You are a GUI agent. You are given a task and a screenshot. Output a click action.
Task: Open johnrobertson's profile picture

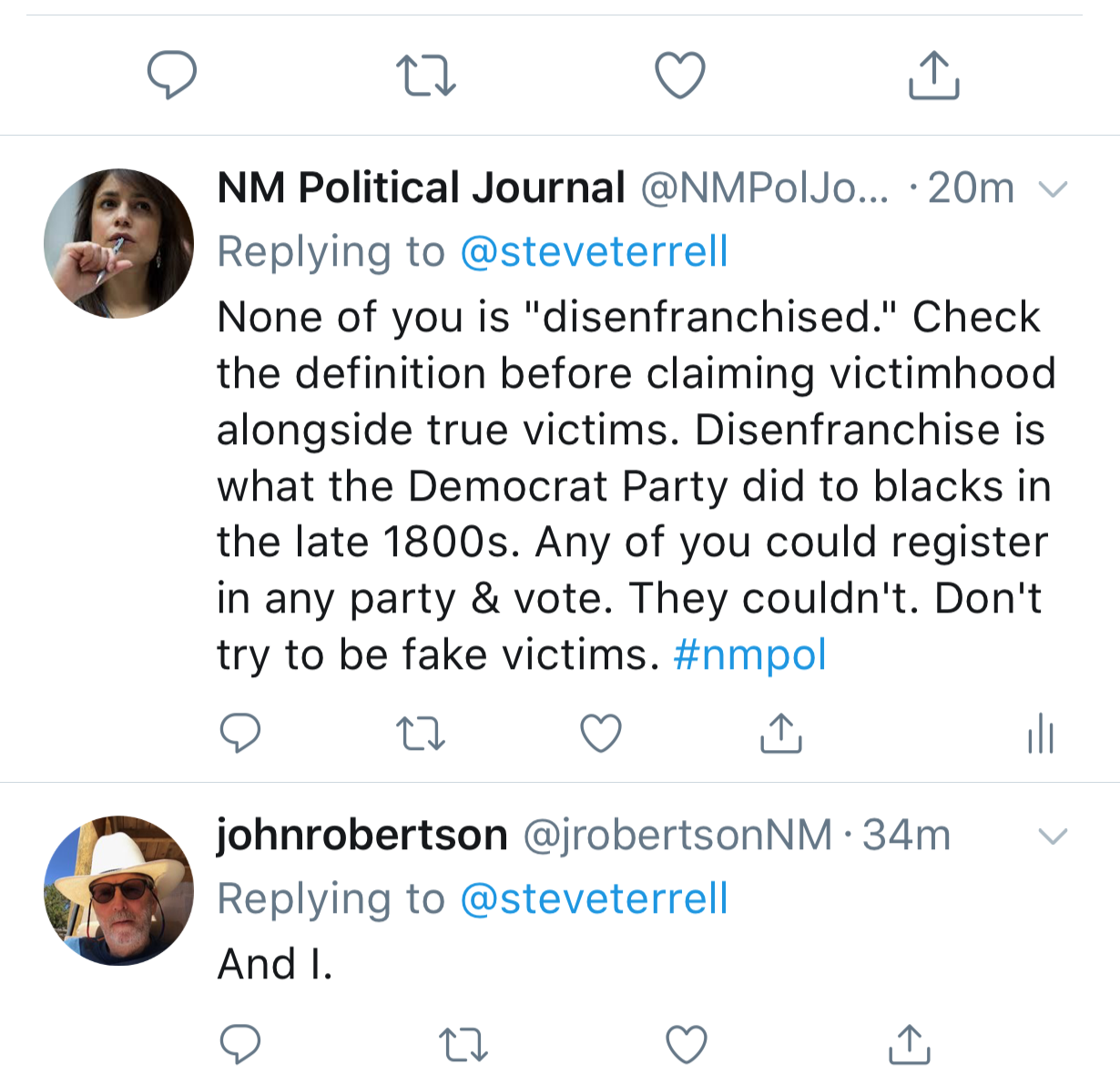click(x=118, y=890)
